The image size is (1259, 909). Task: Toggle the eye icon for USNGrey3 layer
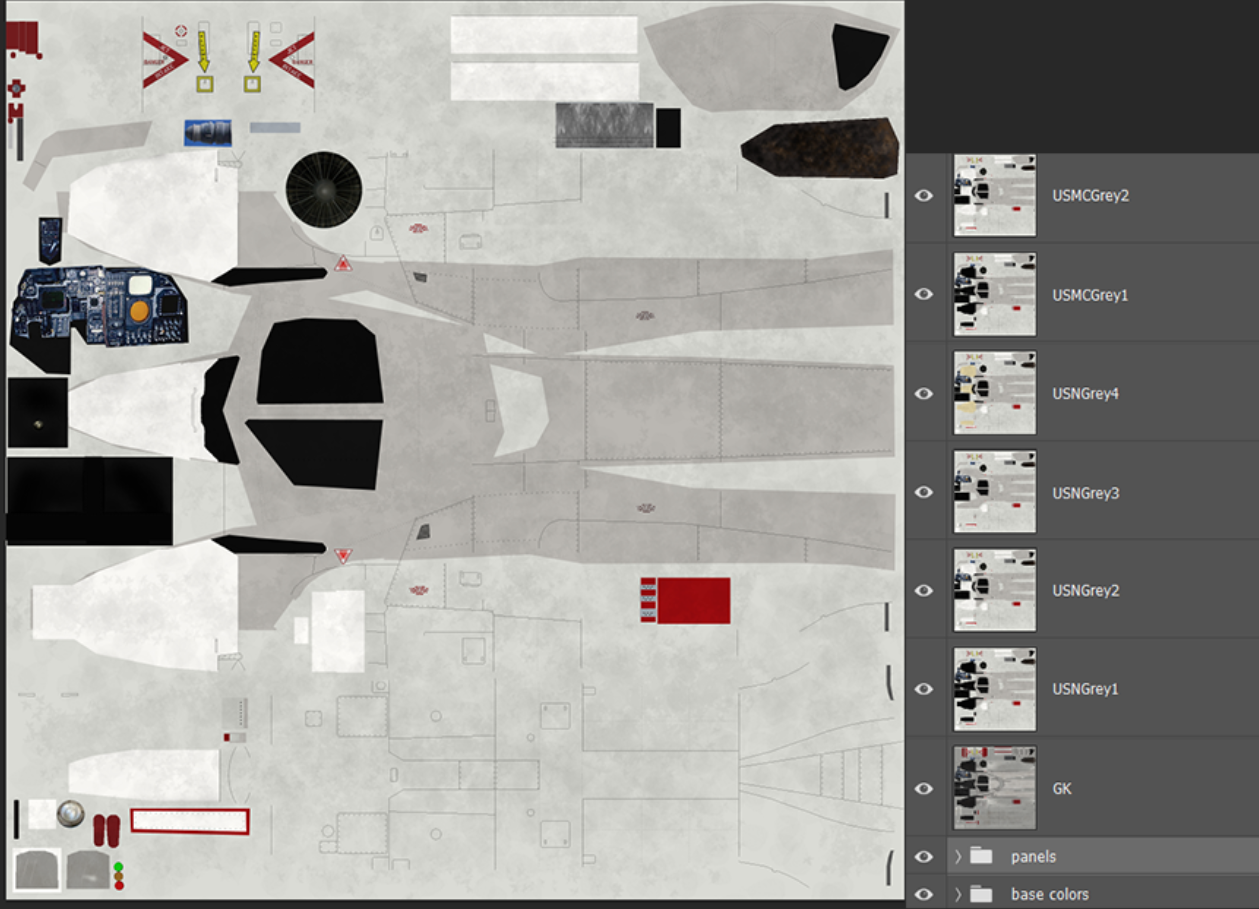[x=924, y=492]
